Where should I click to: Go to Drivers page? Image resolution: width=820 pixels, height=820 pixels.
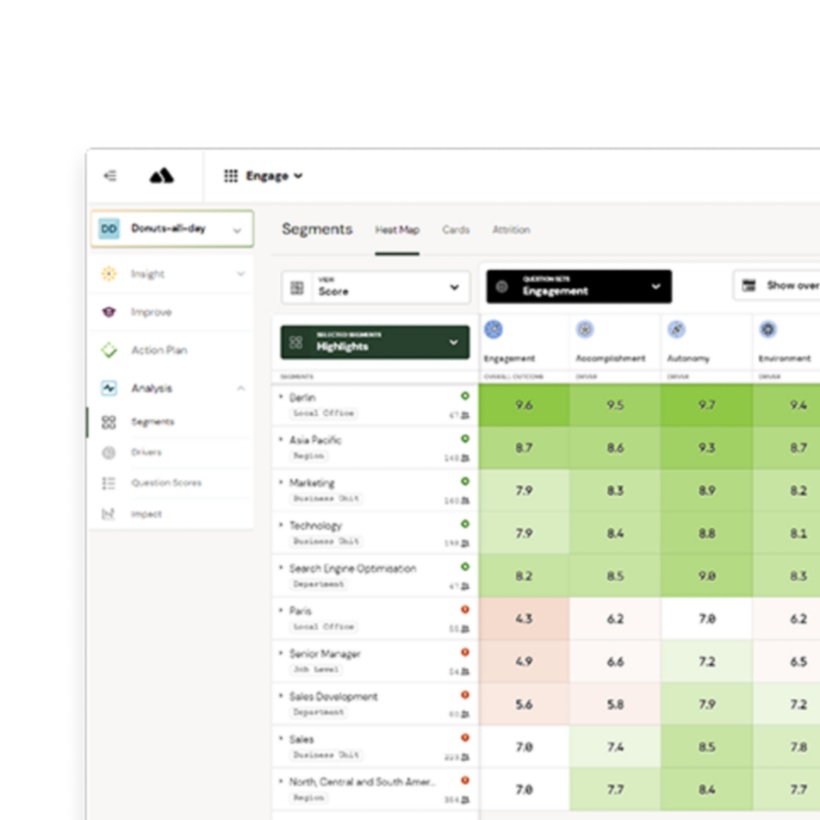[146, 452]
